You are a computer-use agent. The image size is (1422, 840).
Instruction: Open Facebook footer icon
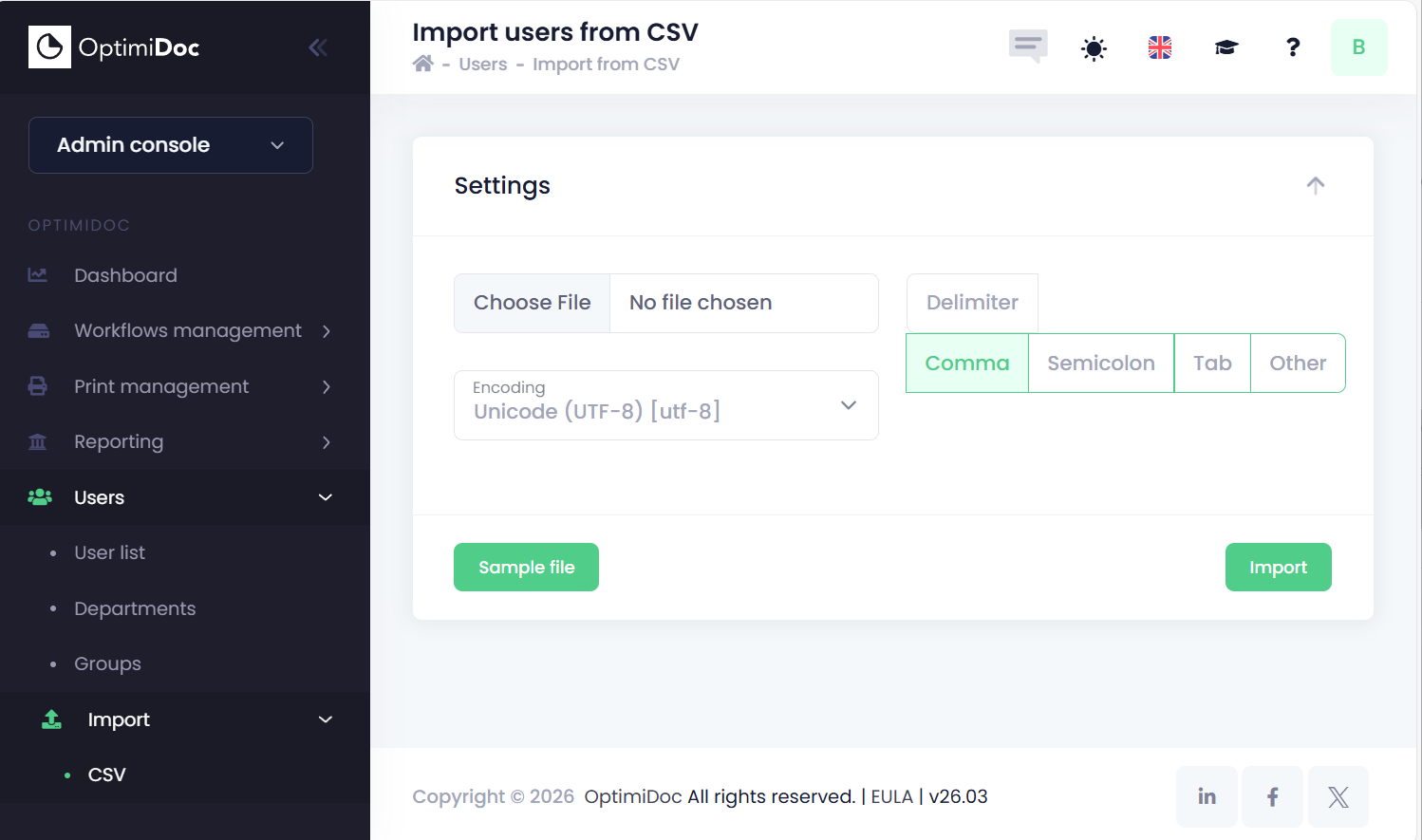coord(1273,796)
